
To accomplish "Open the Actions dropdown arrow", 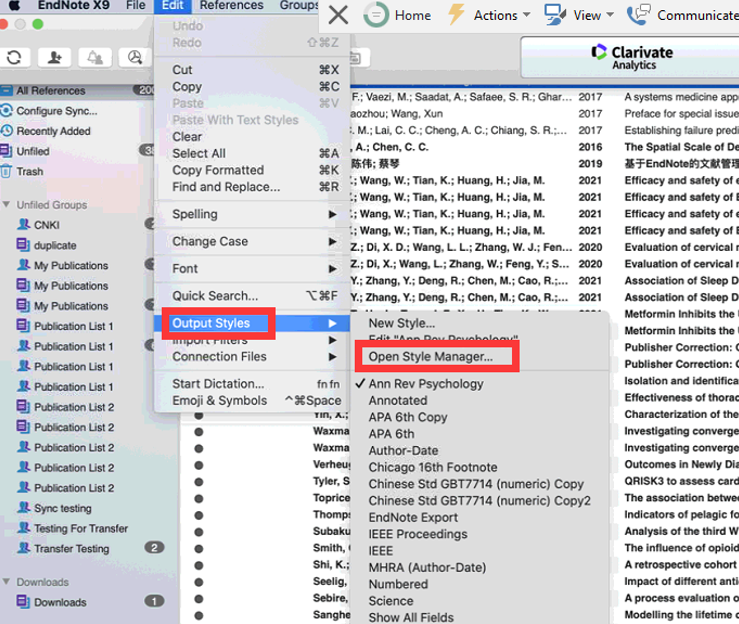I will pos(526,15).
